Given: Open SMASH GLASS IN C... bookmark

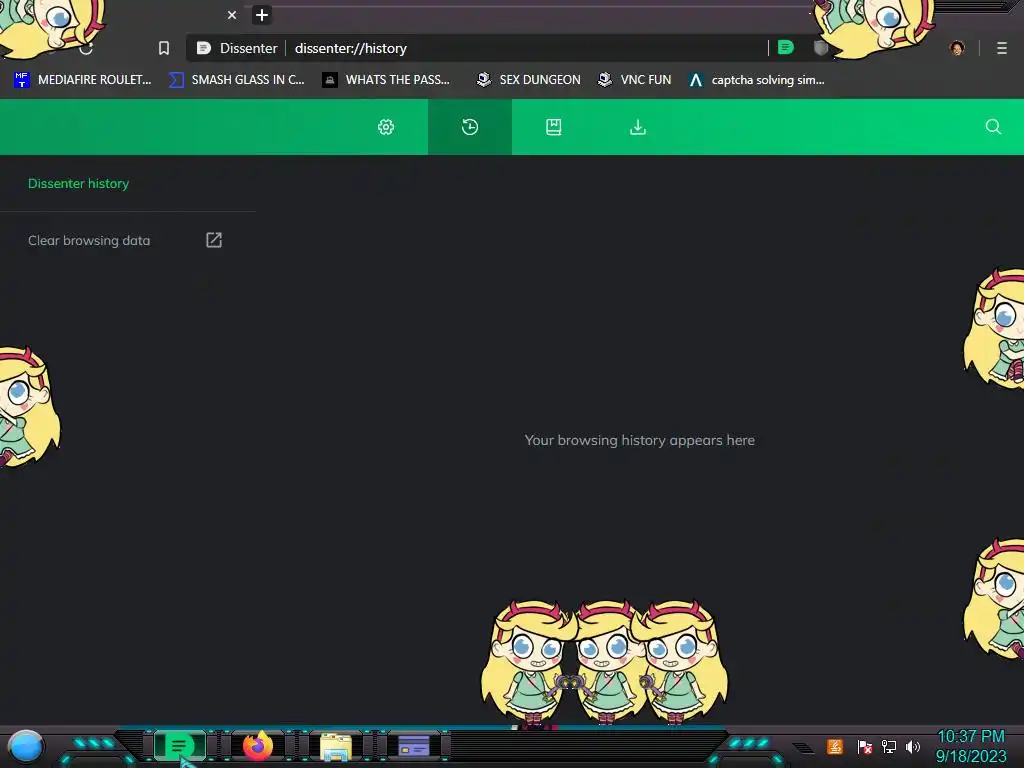Looking at the screenshot, I should pyautogui.click(x=236, y=80).
